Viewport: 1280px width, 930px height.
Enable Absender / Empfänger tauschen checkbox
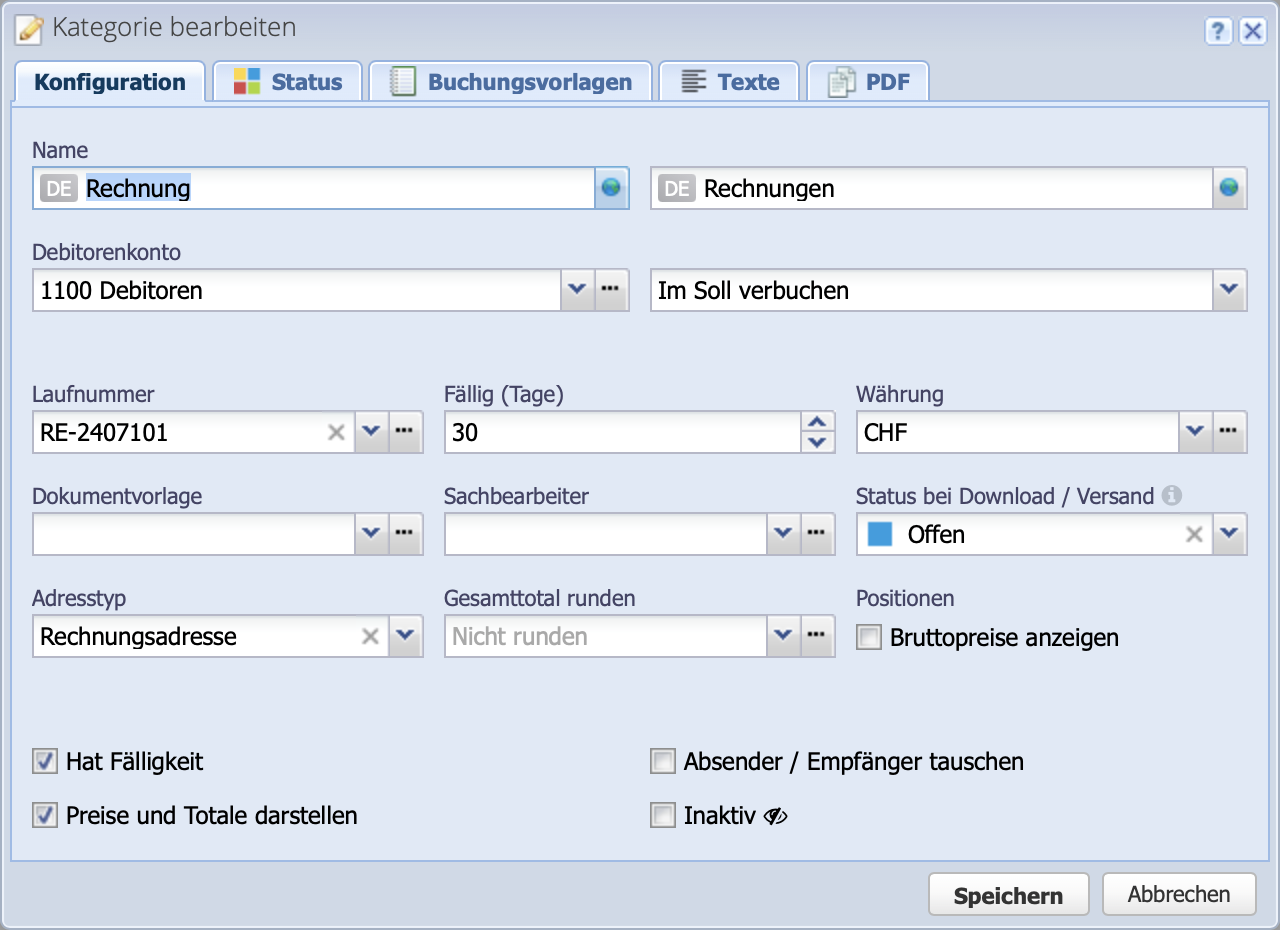point(663,762)
